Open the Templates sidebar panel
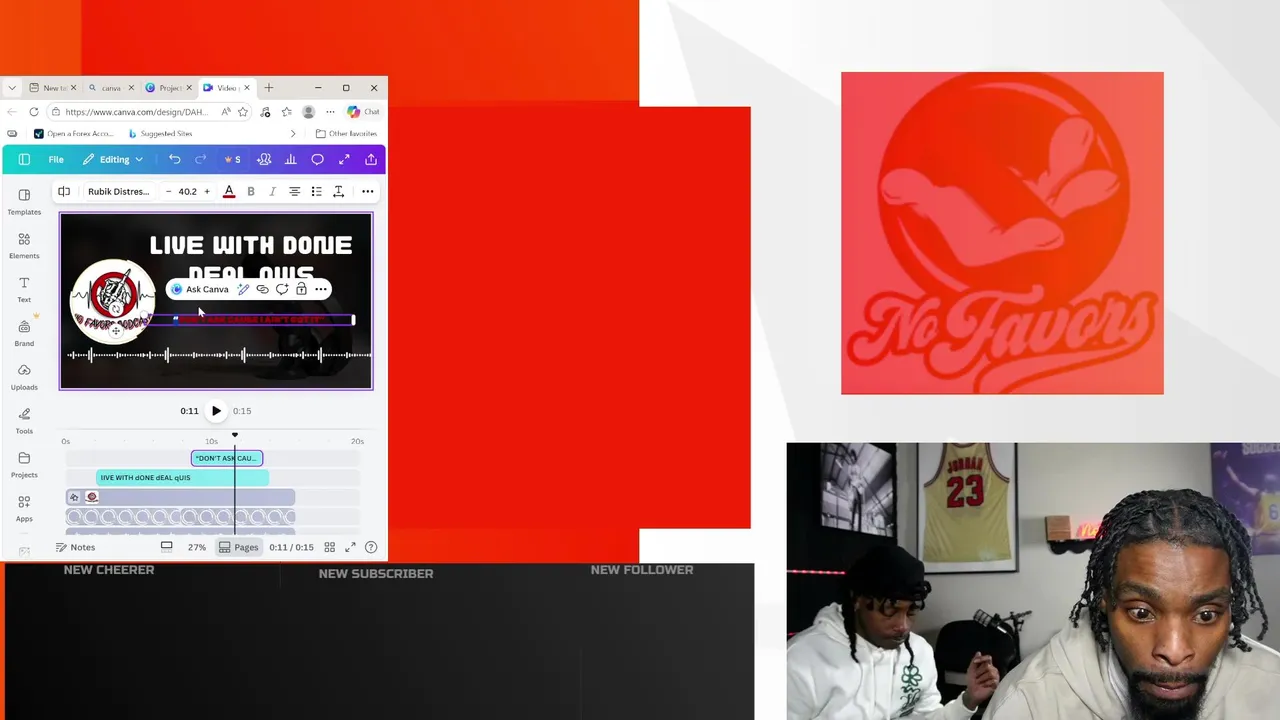This screenshot has height=720, width=1280. [24, 201]
